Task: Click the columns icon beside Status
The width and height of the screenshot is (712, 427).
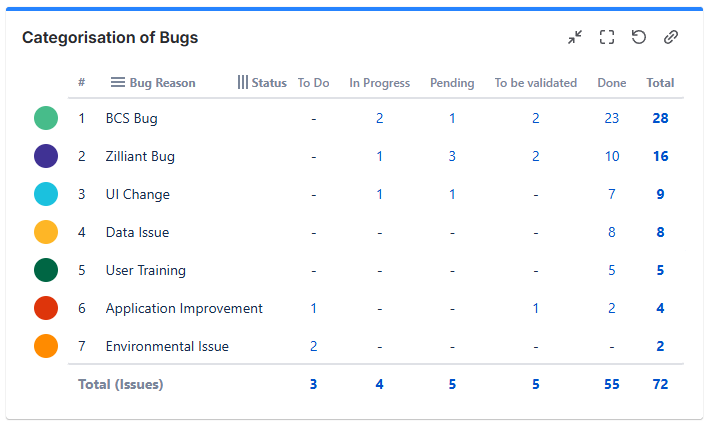Action: (x=243, y=83)
